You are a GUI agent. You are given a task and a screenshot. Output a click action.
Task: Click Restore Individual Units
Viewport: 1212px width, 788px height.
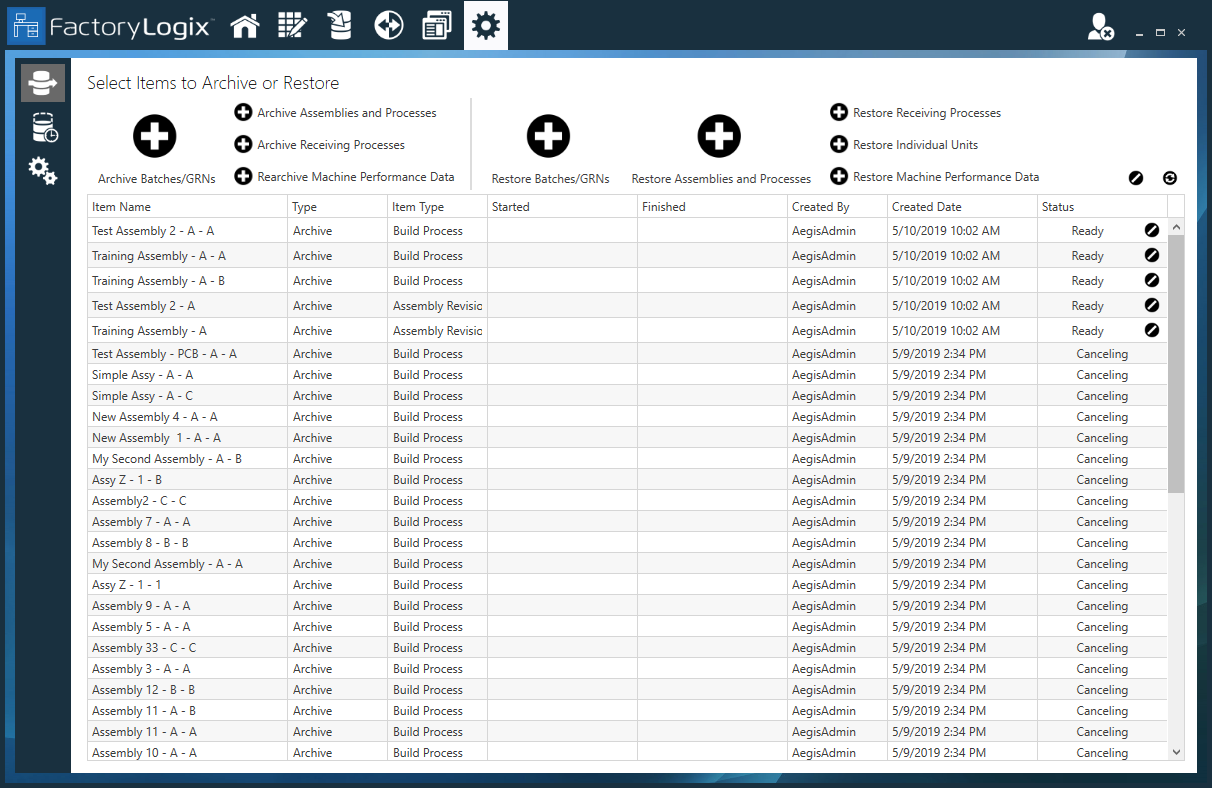839,144
